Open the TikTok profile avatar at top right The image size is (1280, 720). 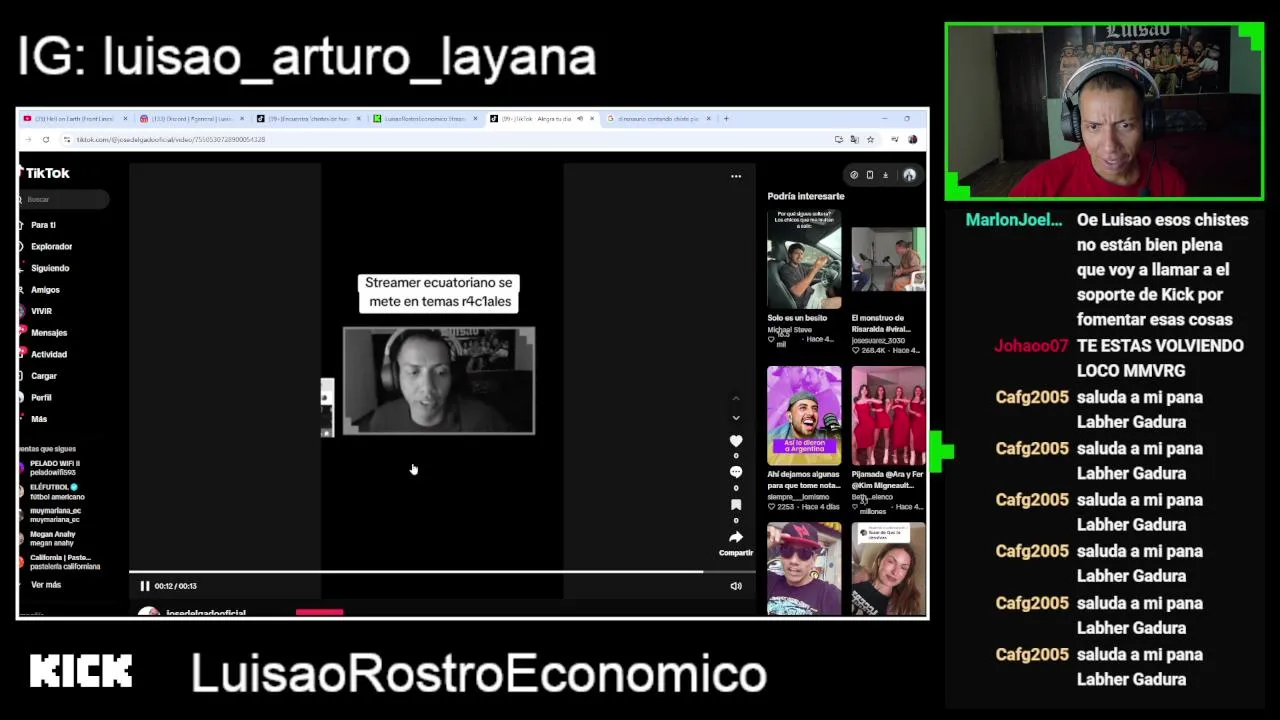coord(909,175)
